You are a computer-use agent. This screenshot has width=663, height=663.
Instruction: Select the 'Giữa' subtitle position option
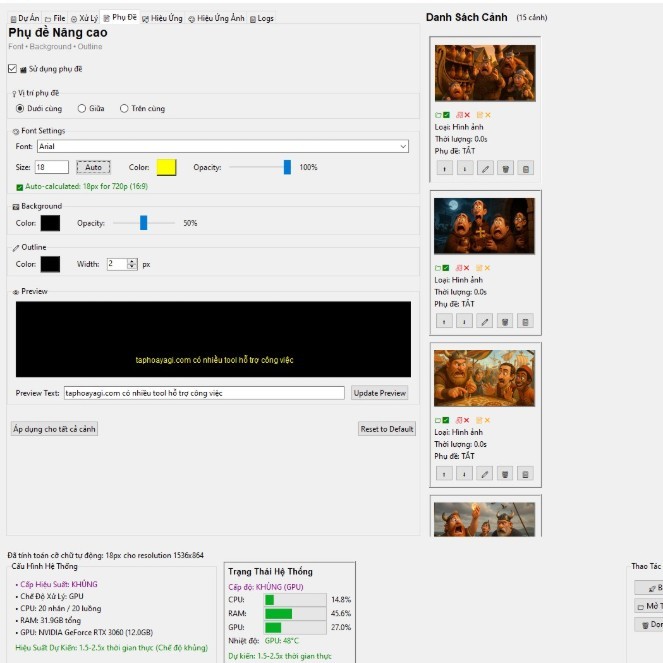[82, 108]
